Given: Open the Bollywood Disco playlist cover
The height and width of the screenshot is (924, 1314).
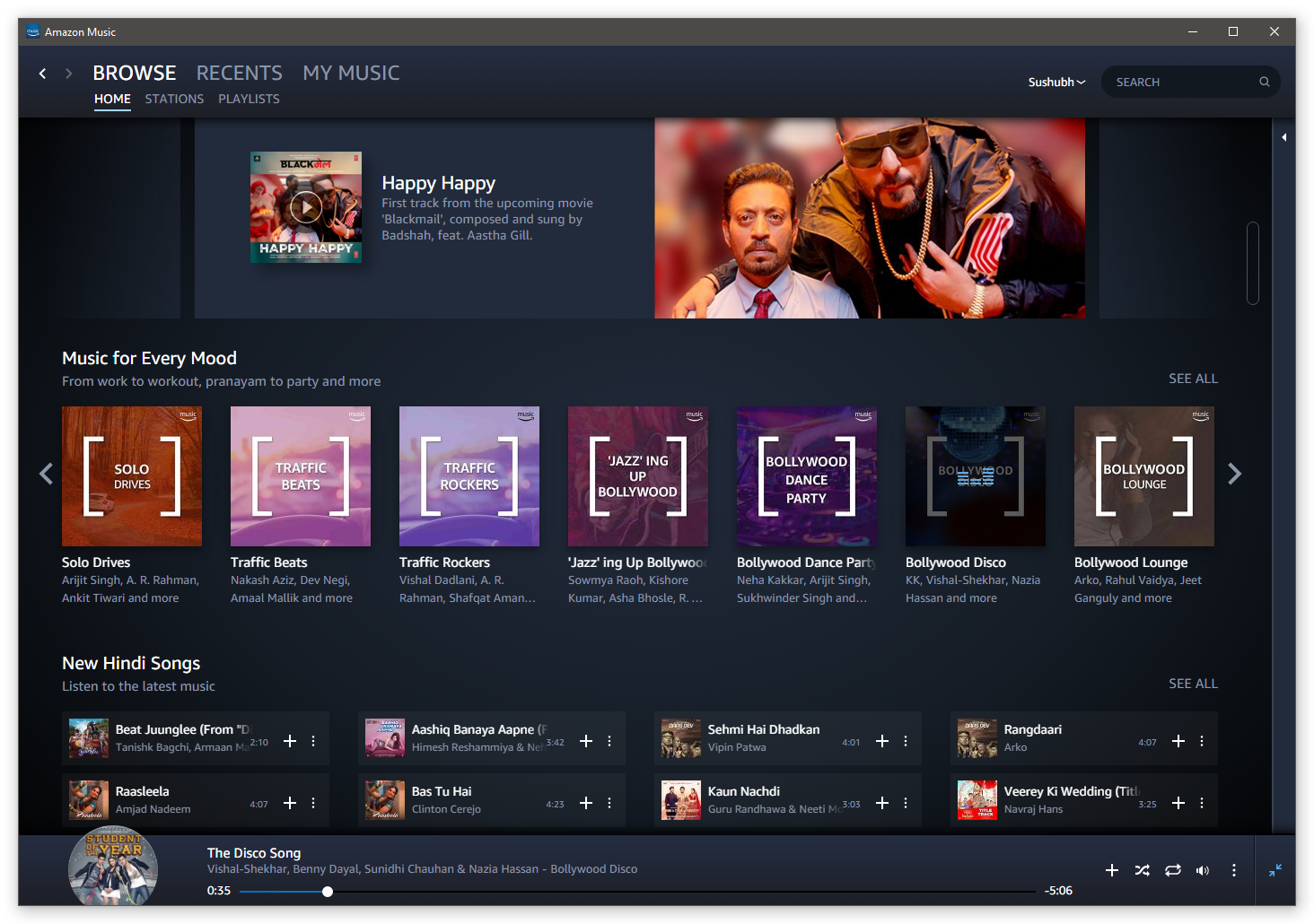Looking at the screenshot, I should 976,476.
